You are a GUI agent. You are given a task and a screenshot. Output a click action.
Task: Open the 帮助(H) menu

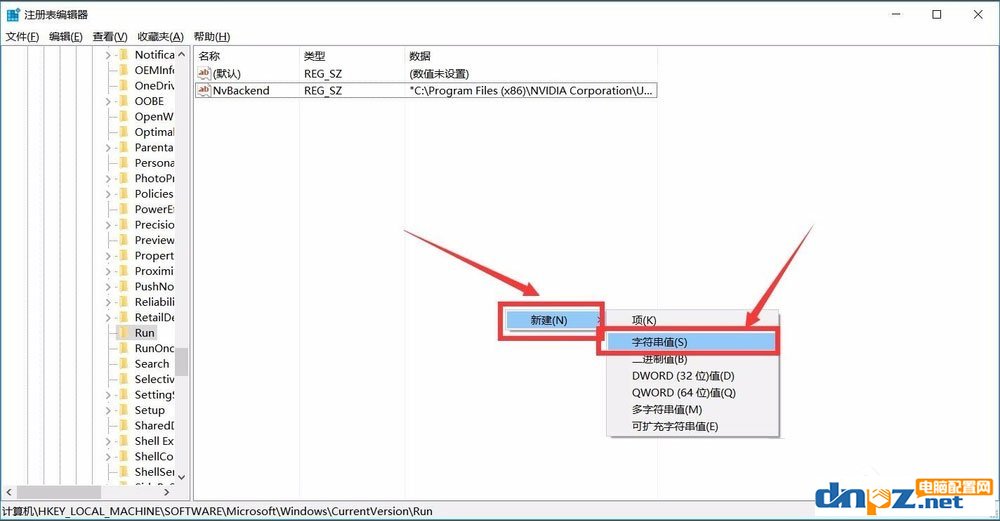tap(212, 37)
